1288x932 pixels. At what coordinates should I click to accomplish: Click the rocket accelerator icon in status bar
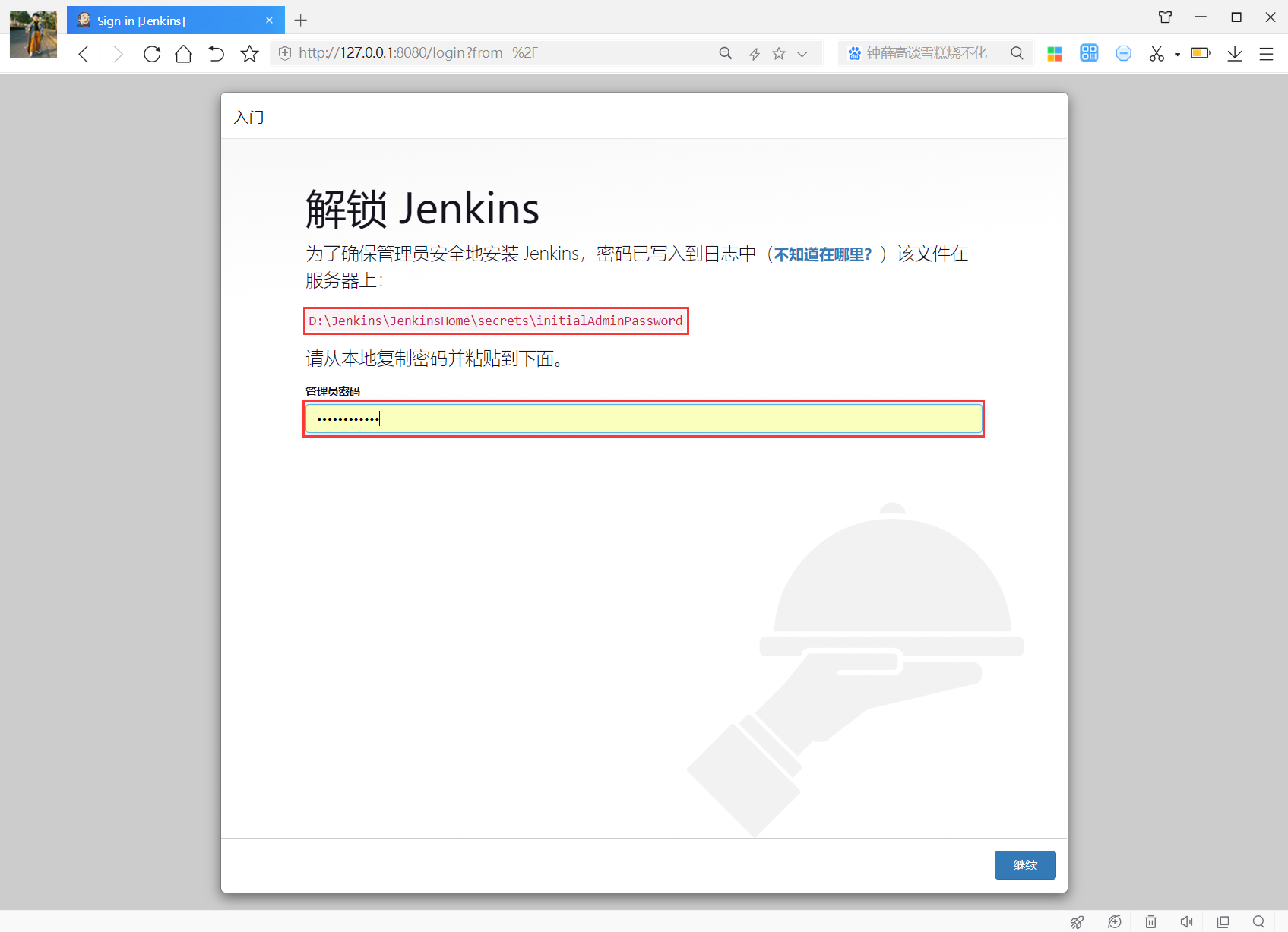pos(1077,922)
